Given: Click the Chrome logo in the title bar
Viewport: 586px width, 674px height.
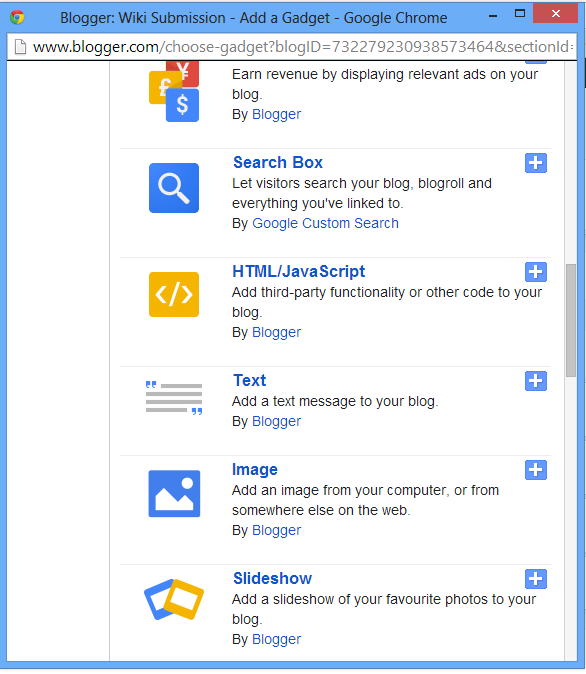Looking at the screenshot, I should [17, 18].
